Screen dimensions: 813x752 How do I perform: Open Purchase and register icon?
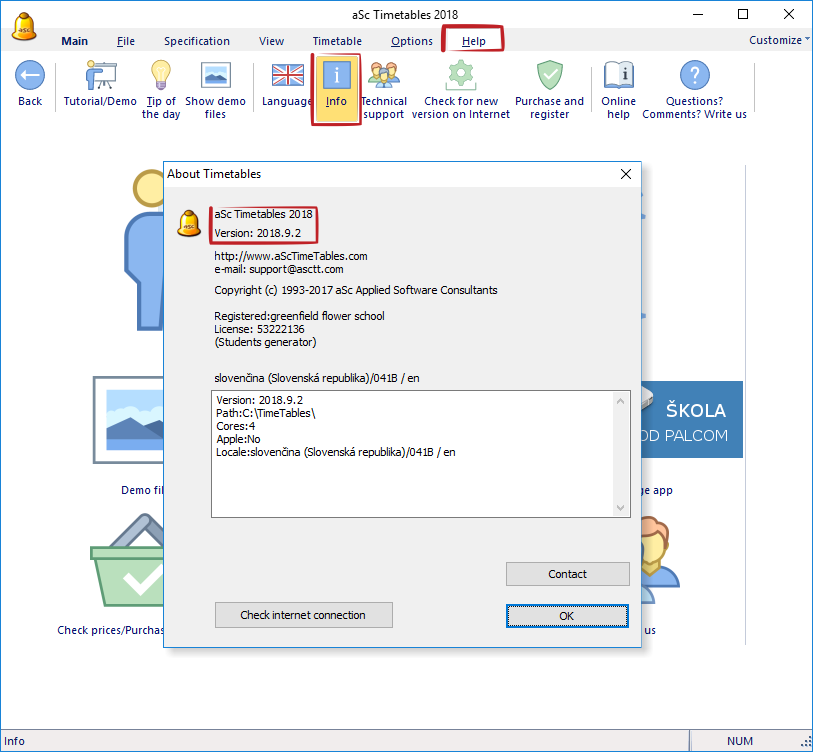(x=549, y=76)
